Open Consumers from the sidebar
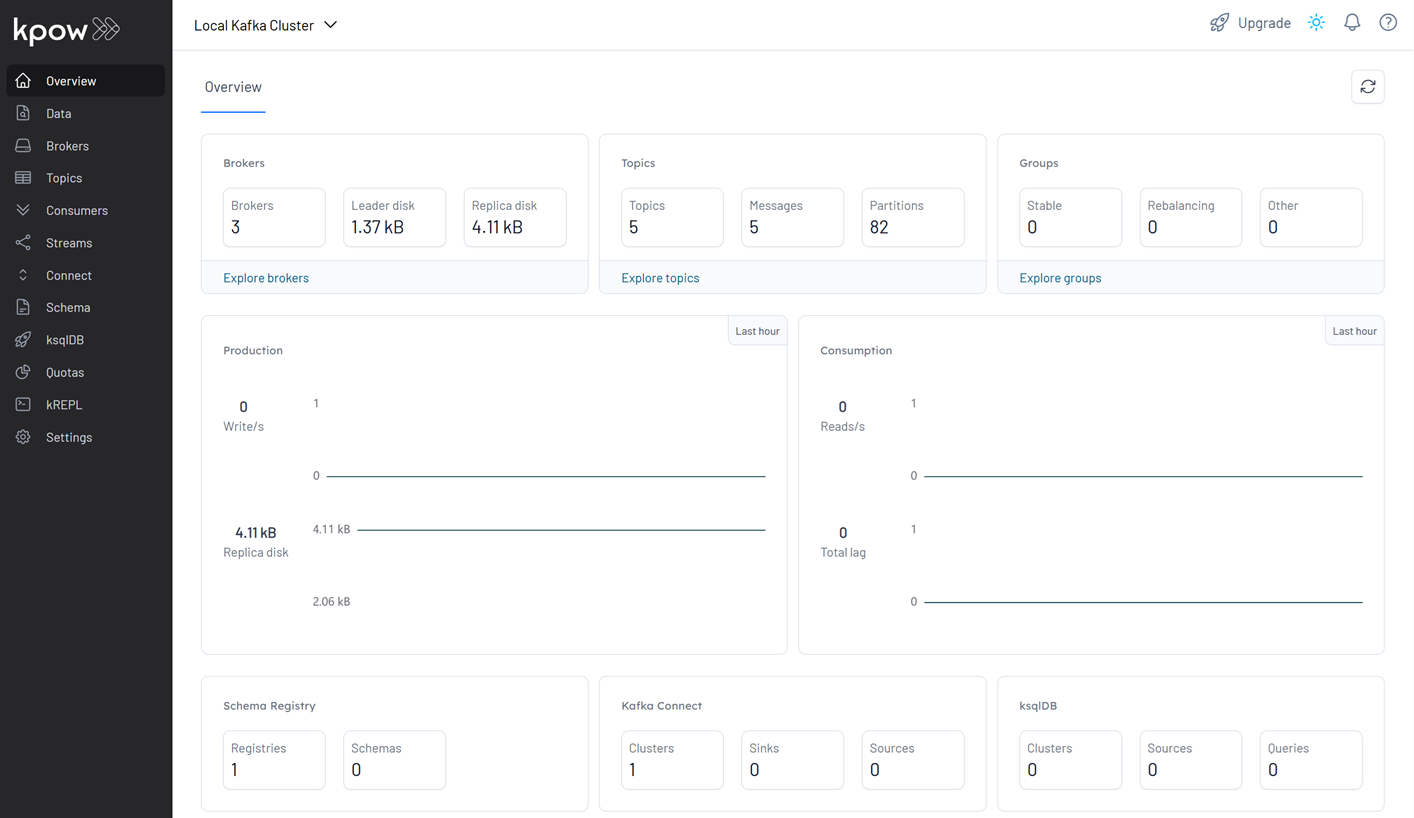 86,210
